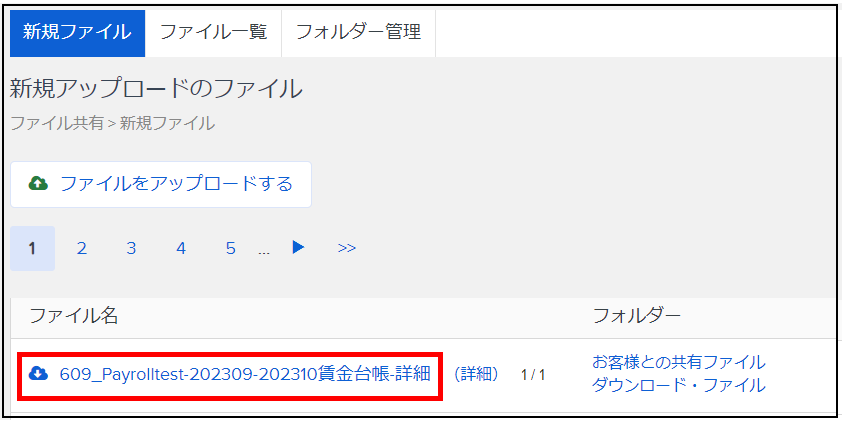The width and height of the screenshot is (842, 423).
Task: Click the フォルダー column header
Action: coord(636,316)
